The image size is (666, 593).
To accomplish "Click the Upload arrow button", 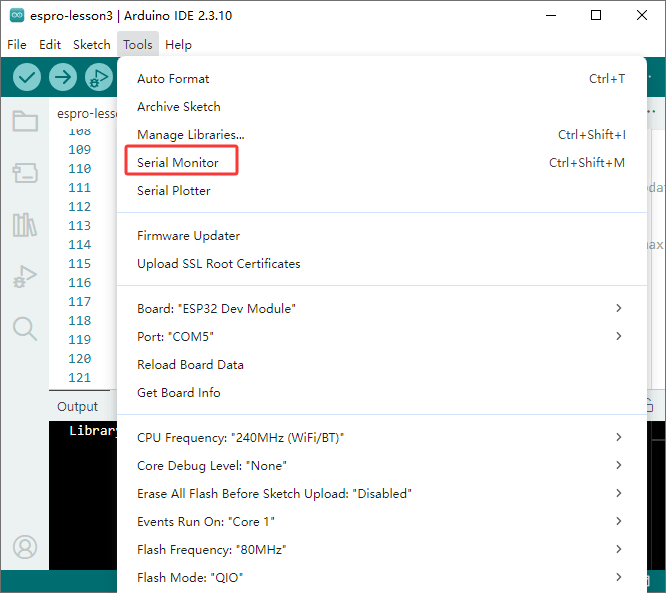I will (63, 77).
